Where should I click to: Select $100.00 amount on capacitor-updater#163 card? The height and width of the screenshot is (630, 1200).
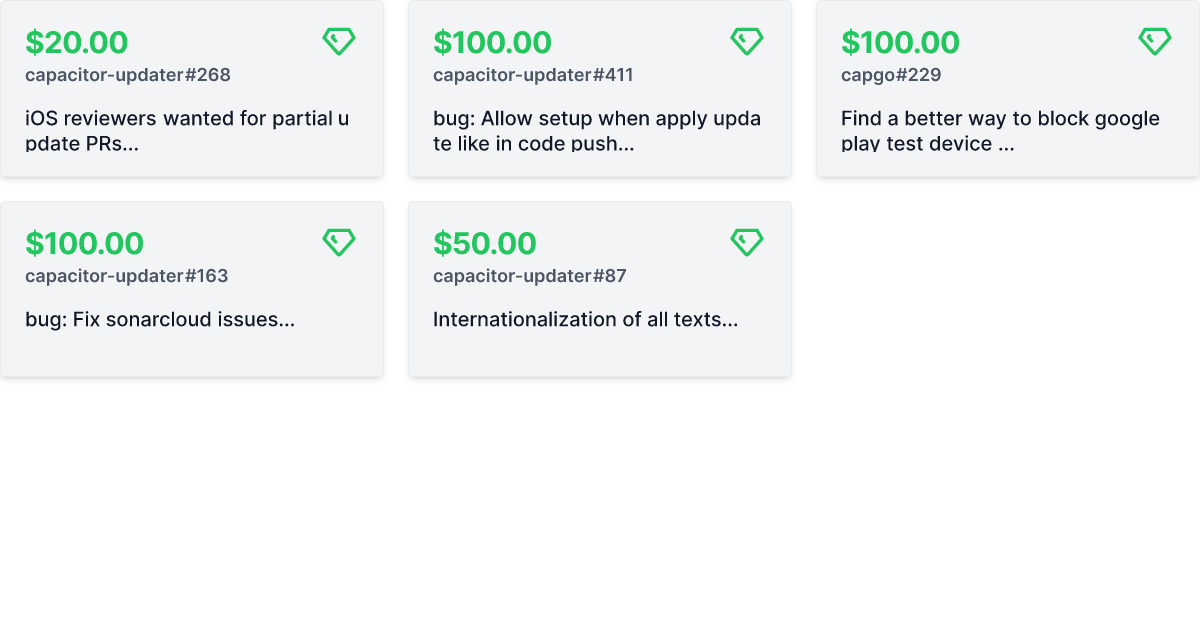[x=84, y=244]
